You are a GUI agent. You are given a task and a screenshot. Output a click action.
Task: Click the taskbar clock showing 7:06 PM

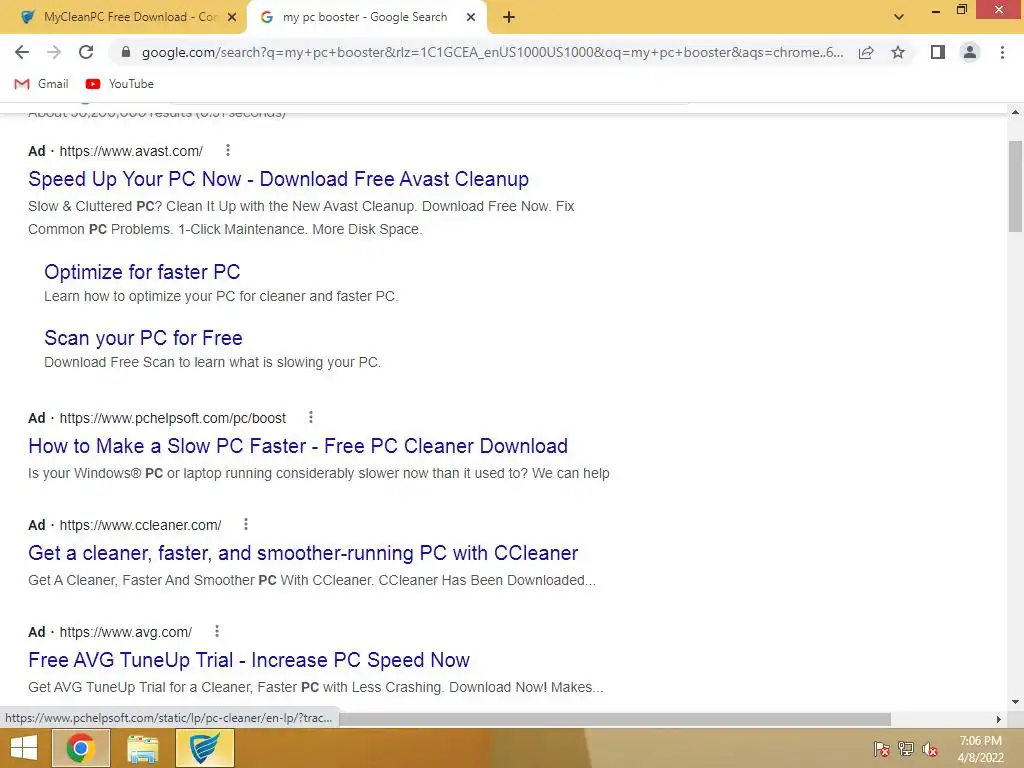pyautogui.click(x=980, y=749)
